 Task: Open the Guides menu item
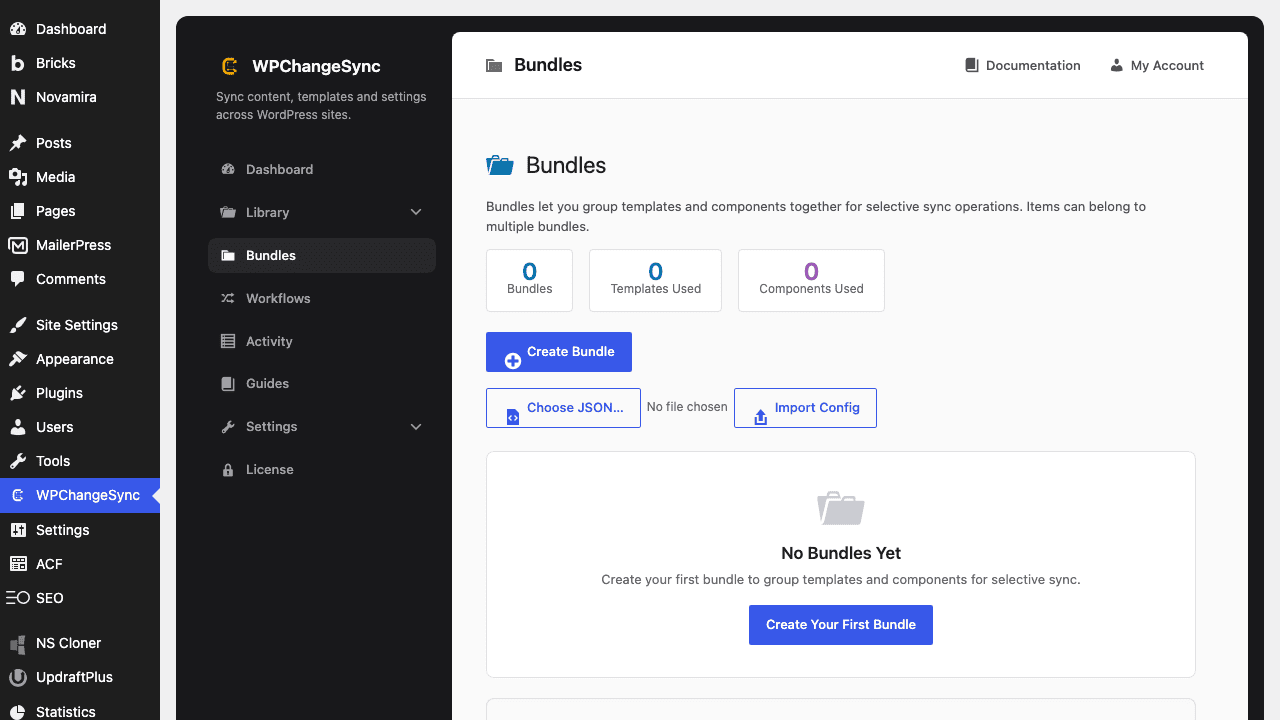[322, 383]
